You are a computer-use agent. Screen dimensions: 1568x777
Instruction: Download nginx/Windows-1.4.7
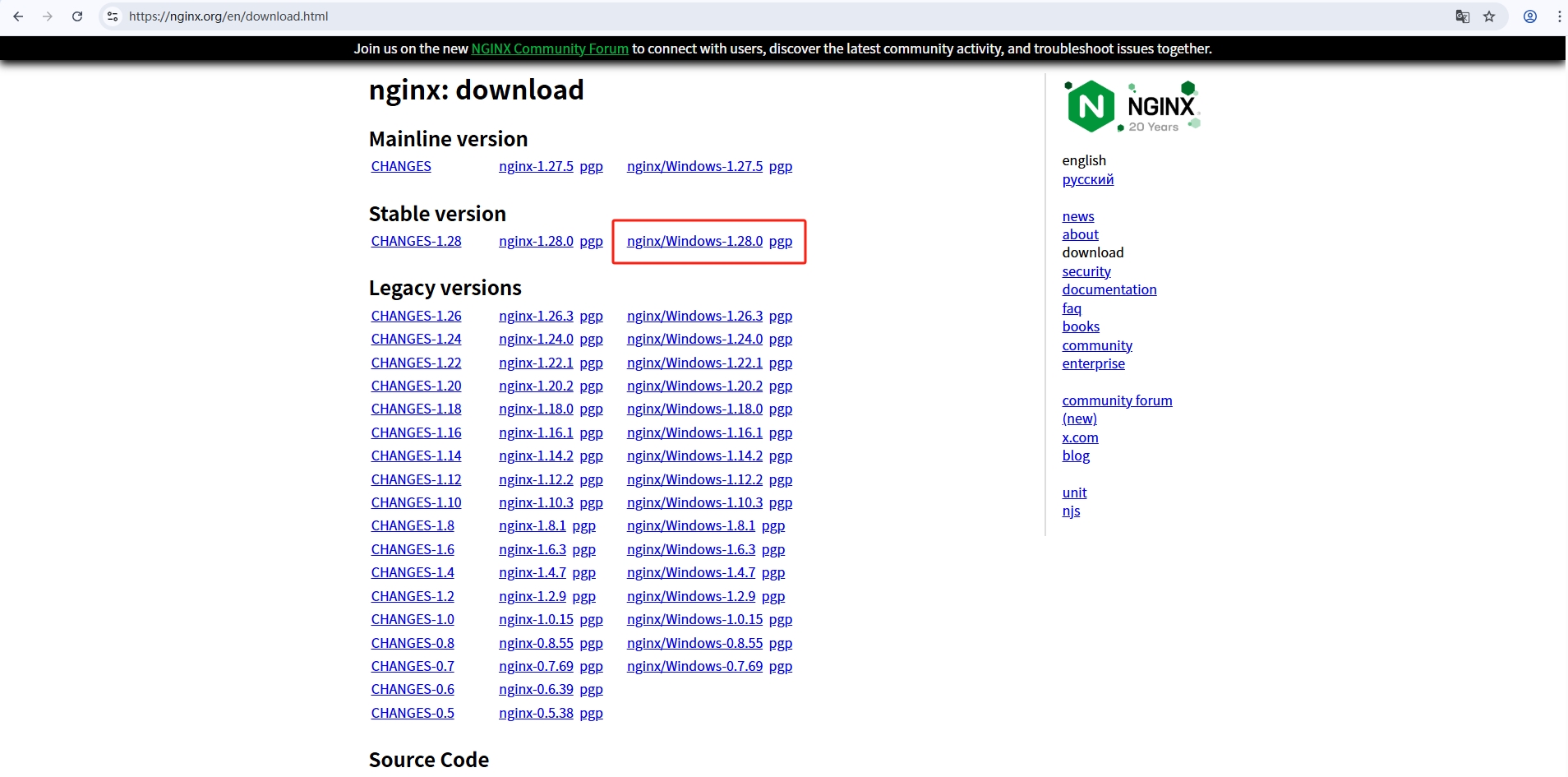click(x=691, y=572)
